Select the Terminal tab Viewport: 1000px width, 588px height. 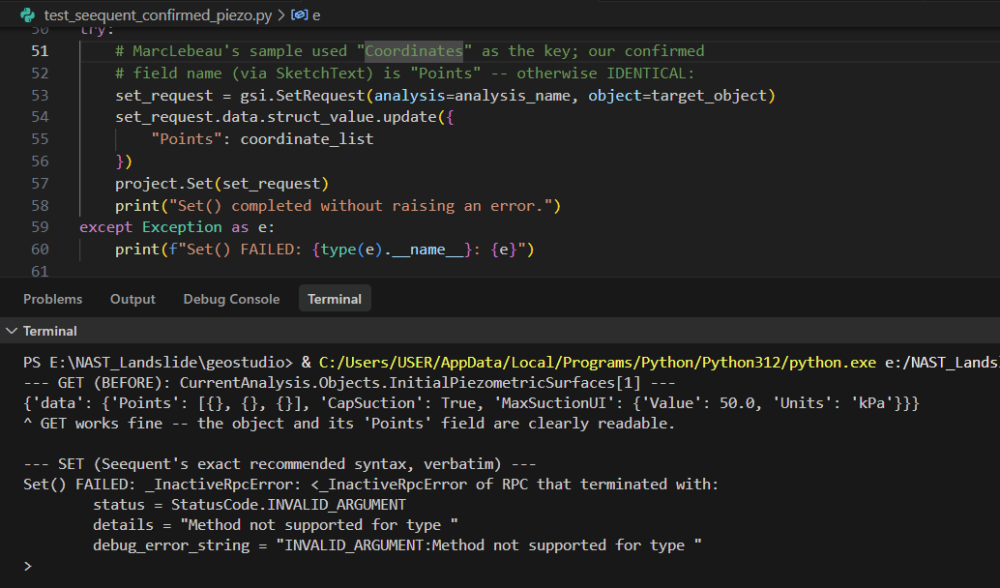tap(334, 299)
